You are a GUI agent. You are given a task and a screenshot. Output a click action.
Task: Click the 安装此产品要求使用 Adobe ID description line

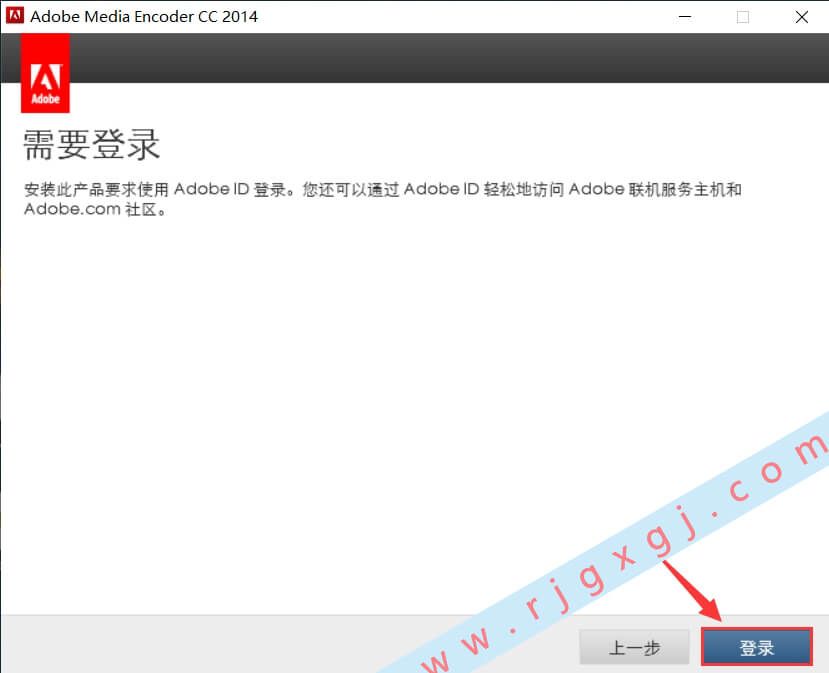click(383, 189)
